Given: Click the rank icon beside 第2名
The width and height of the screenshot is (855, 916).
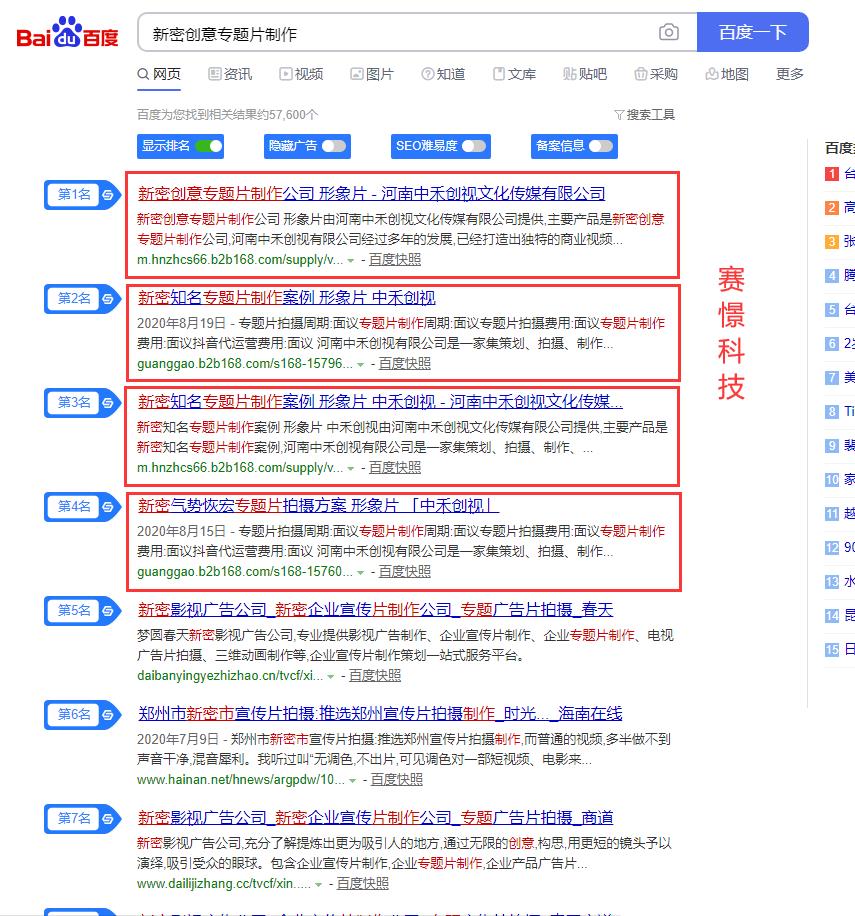Looking at the screenshot, I should tap(107, 299).
